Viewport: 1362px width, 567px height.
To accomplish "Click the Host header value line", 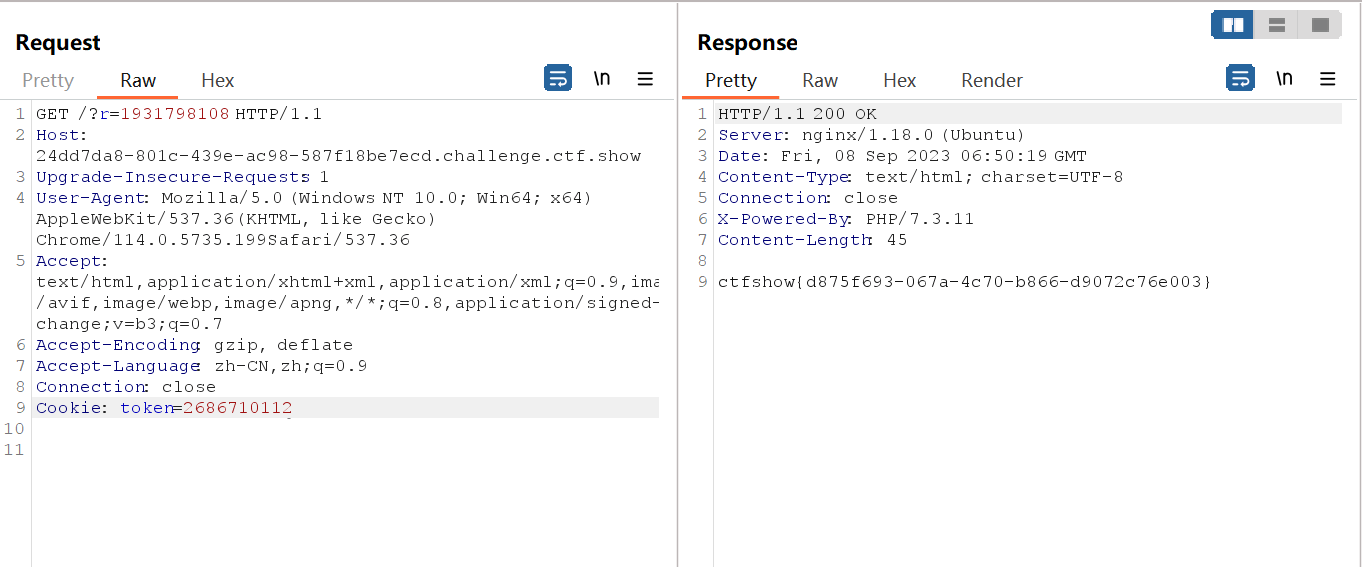I will coord(338,156).
